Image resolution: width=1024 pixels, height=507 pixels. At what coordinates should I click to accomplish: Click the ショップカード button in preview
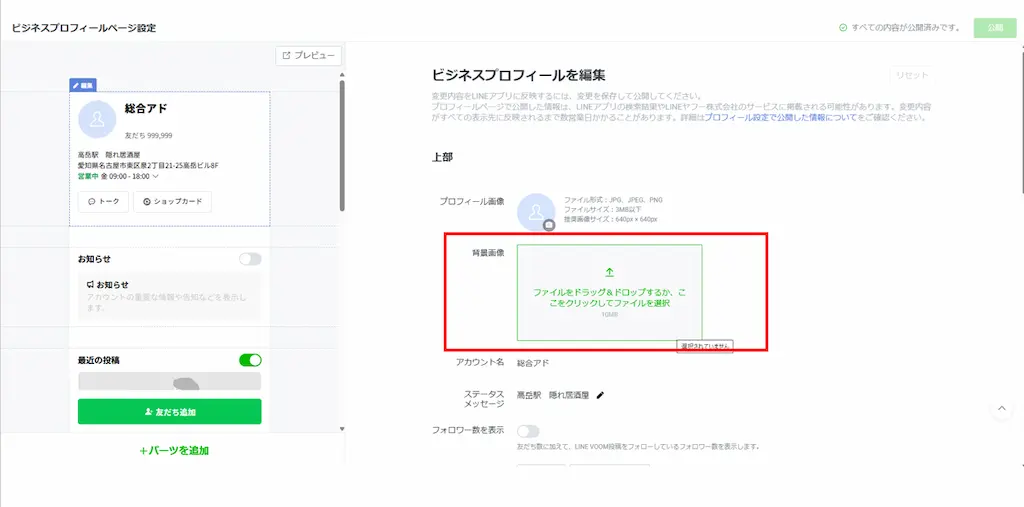click(172, 202)
